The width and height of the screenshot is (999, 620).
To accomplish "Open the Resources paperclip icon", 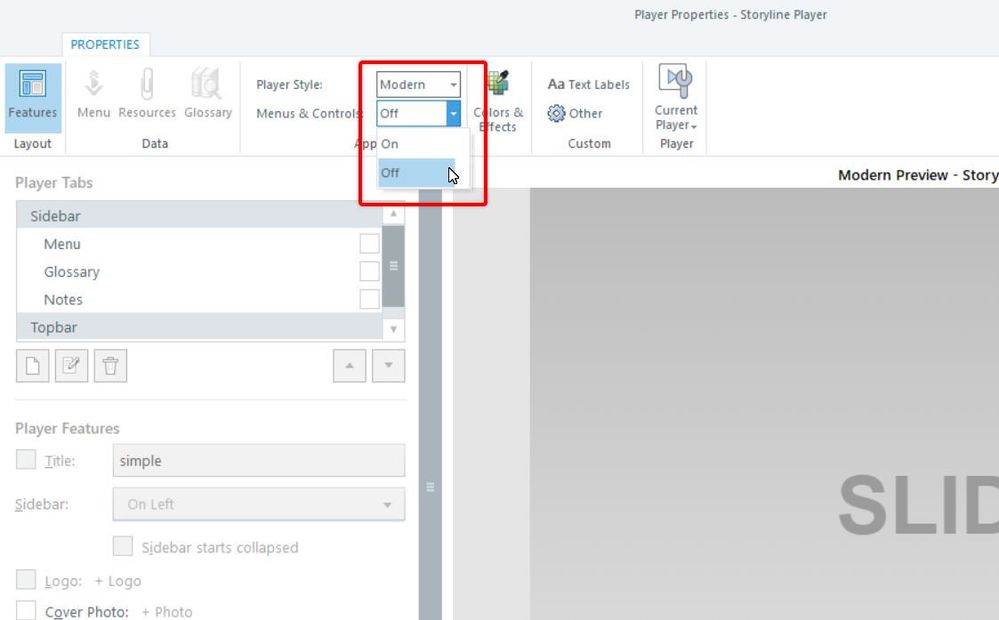I will (147, 94).
